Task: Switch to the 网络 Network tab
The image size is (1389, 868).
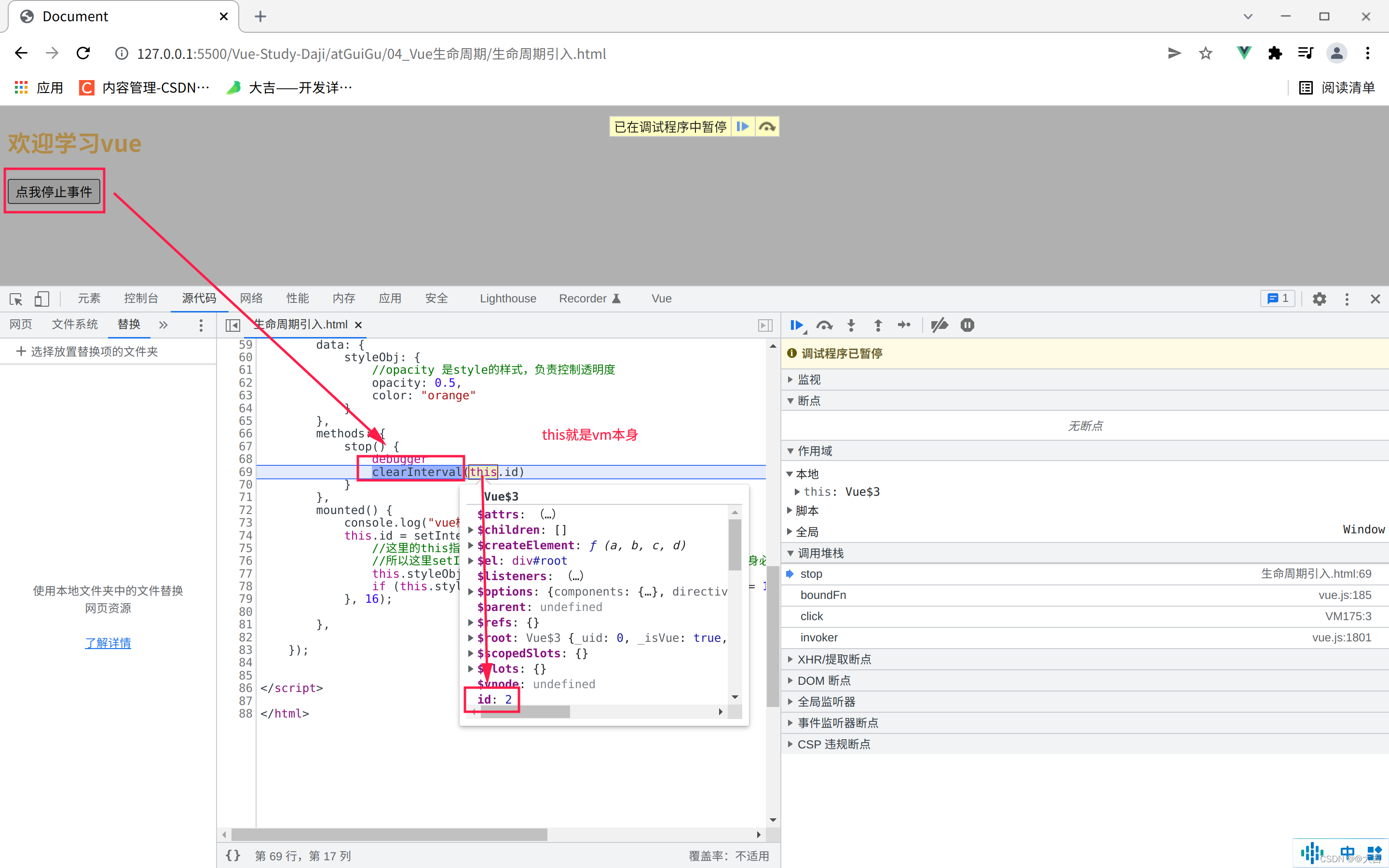Action: point(251,298)
